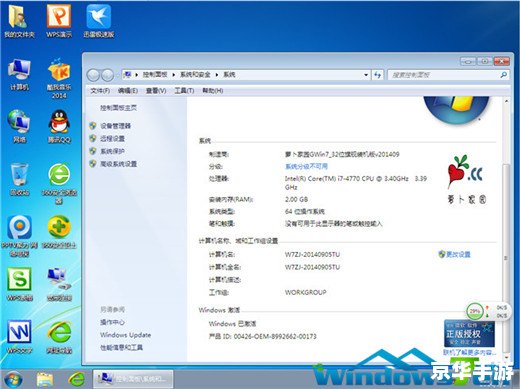Go to 控制面板 breadcrumb segment
This screenshot has width=520, height=389.
point(155,75)
